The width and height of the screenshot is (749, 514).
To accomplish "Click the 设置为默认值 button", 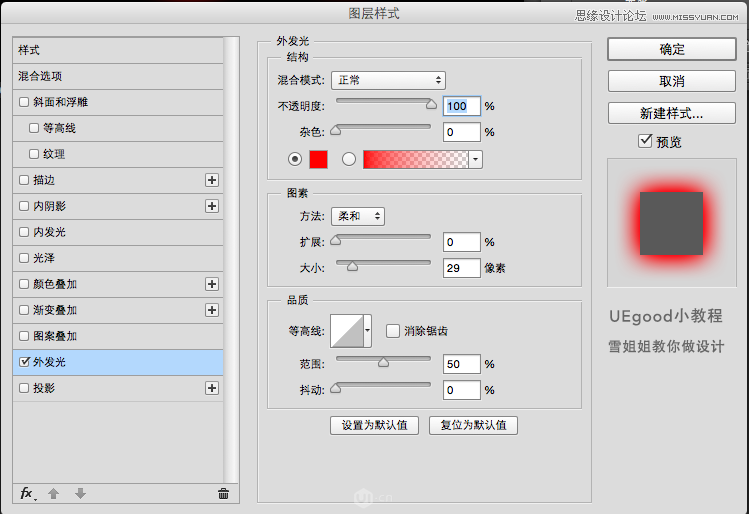I will point(374,425).
